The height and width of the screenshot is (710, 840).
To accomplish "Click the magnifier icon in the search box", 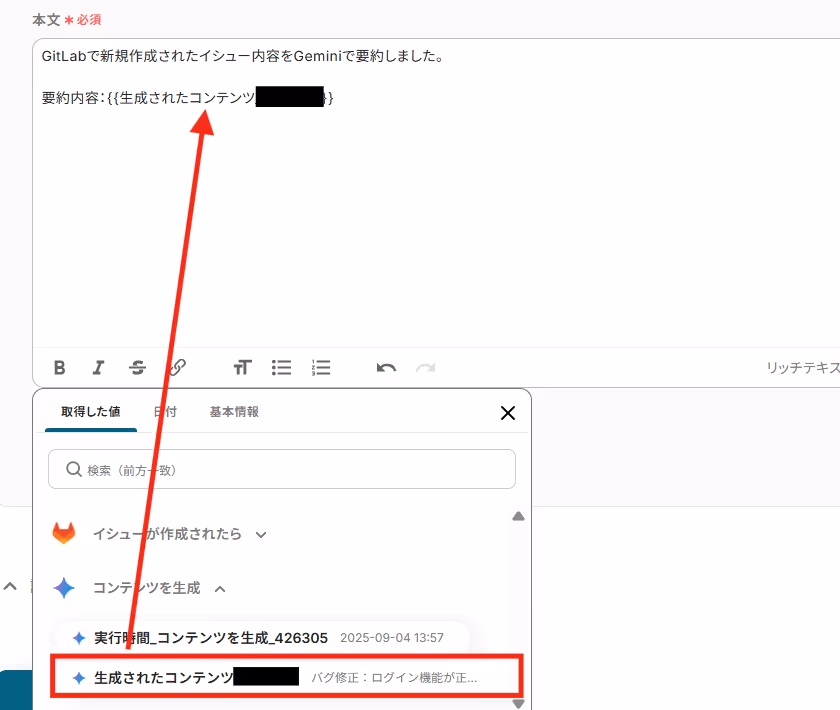I will pyautogui.click(x=73, y=469).
